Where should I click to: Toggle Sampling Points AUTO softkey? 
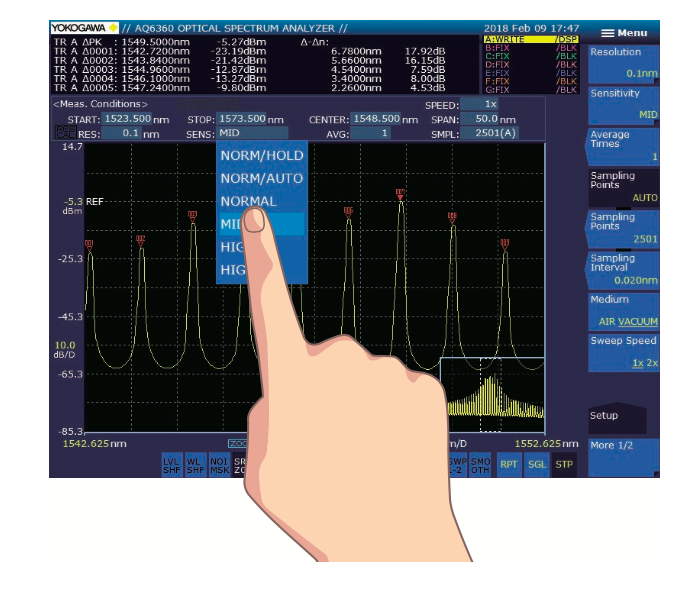[x=623, y=187]
